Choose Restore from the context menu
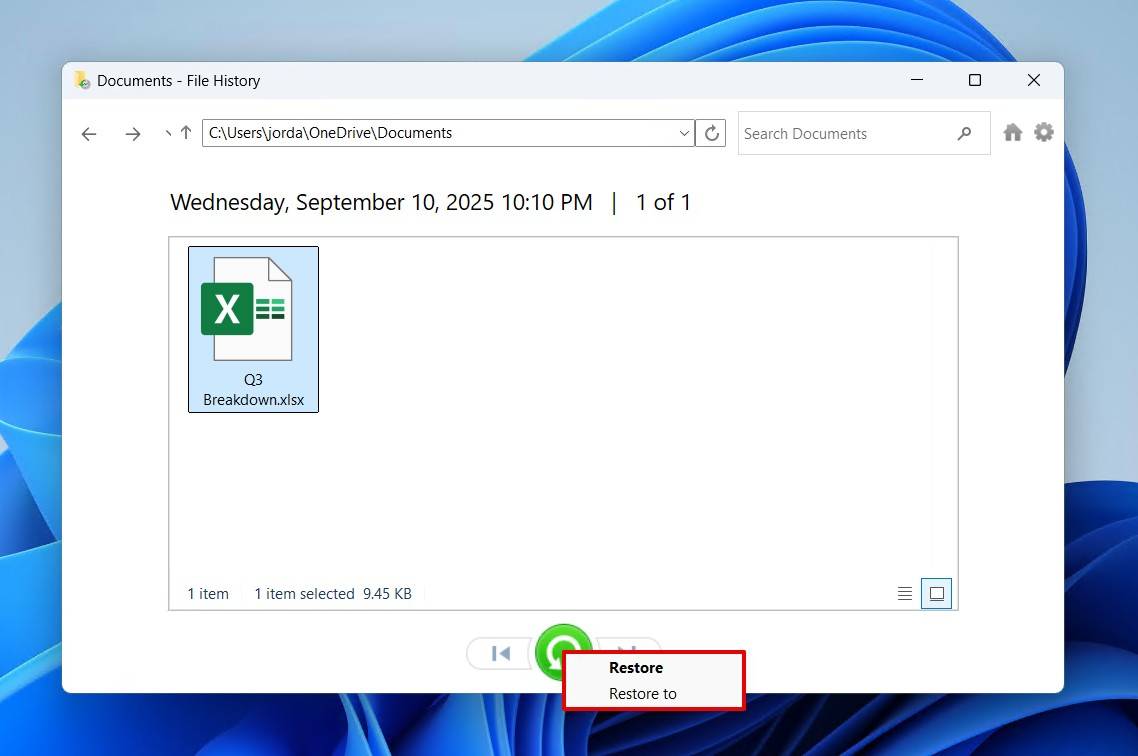This screenshot has width=1138, height=756. (636, 667)
